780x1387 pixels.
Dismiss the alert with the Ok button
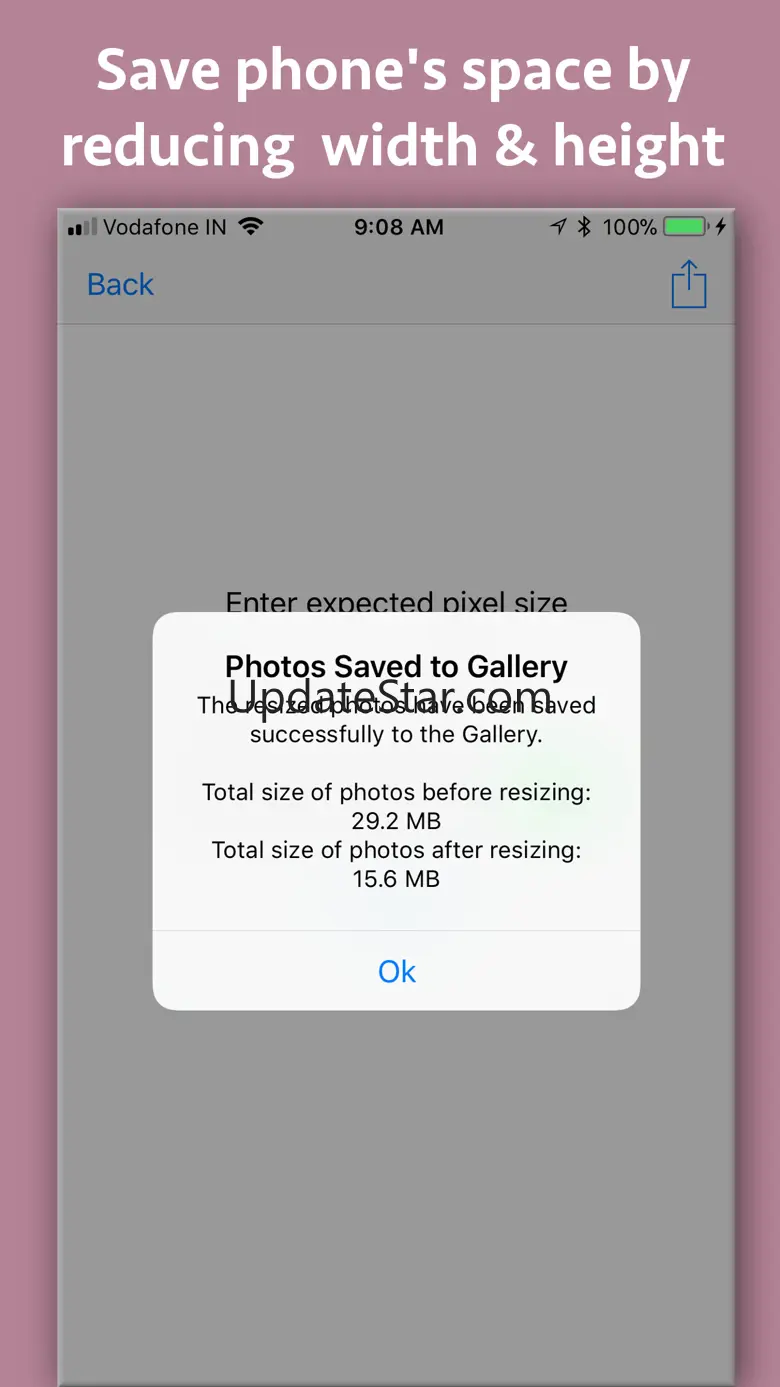(x=396, y=971)
